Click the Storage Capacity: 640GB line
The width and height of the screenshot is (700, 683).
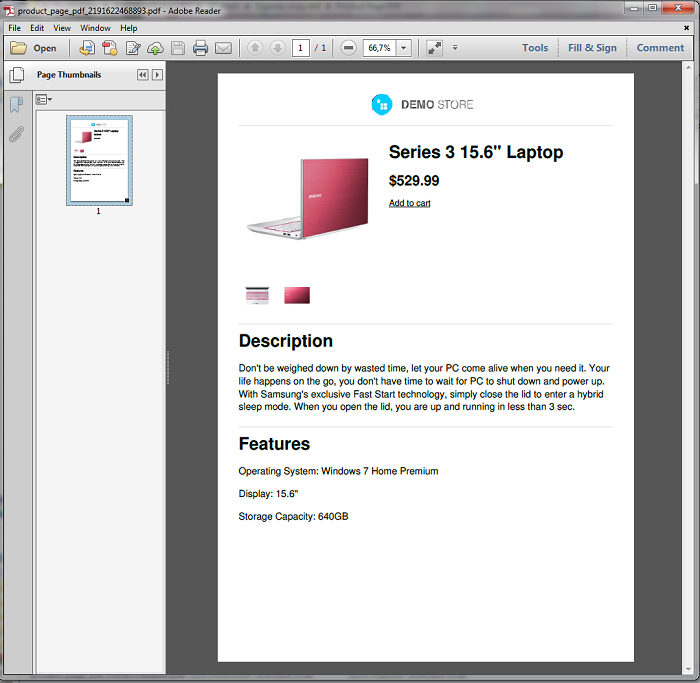tap(293, 516)
